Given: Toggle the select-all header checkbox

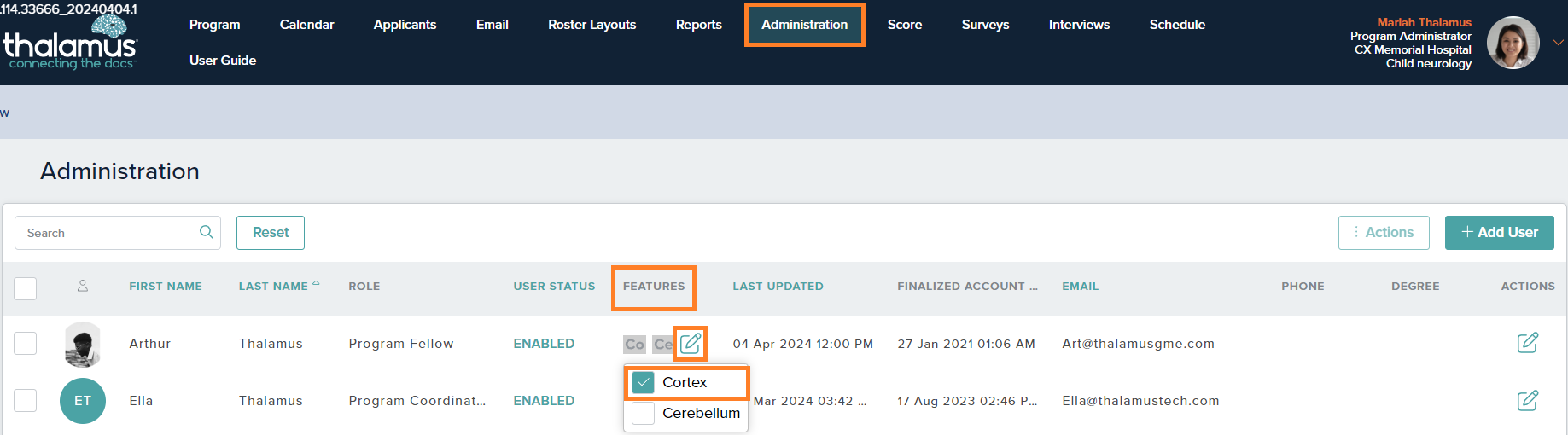Looking at the screenshot, I should [26, 288].
